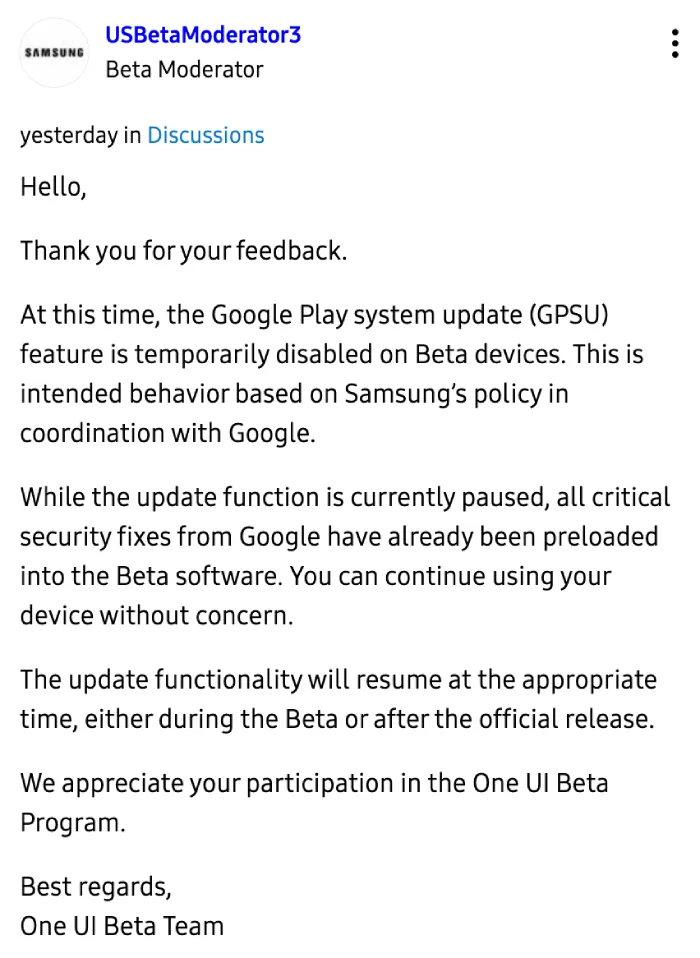
Task: Click the 'One UI Beta Team' signature
Action: (122, 926)
